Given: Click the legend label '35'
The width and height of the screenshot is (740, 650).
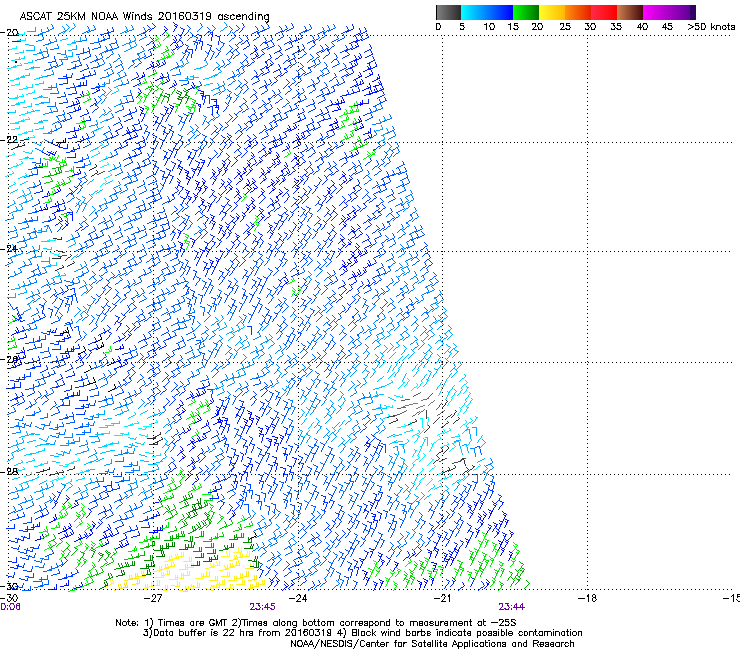Looking at the screenshot, I should [x=616, y=27].
